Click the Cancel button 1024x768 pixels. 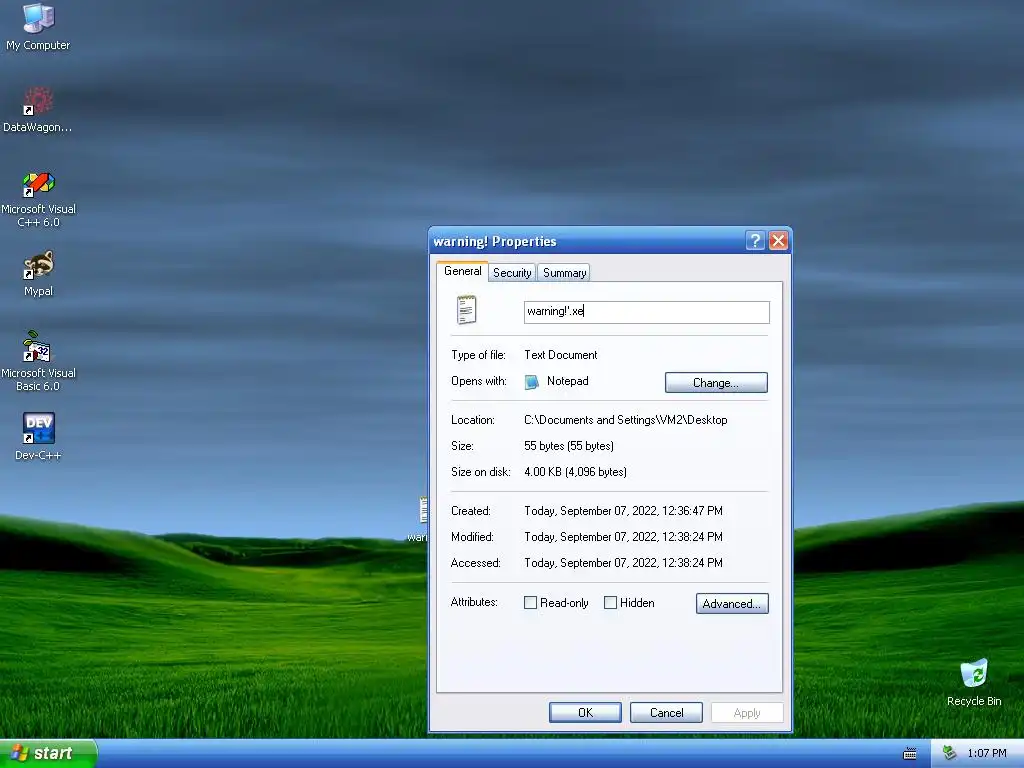point(666,712)
